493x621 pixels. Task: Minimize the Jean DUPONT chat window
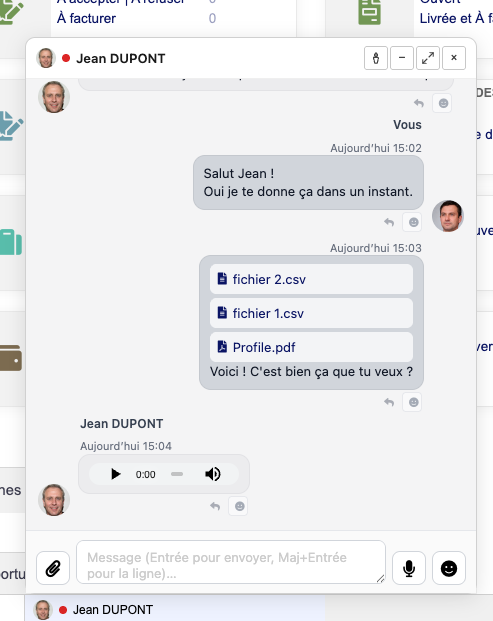point(402,58)
